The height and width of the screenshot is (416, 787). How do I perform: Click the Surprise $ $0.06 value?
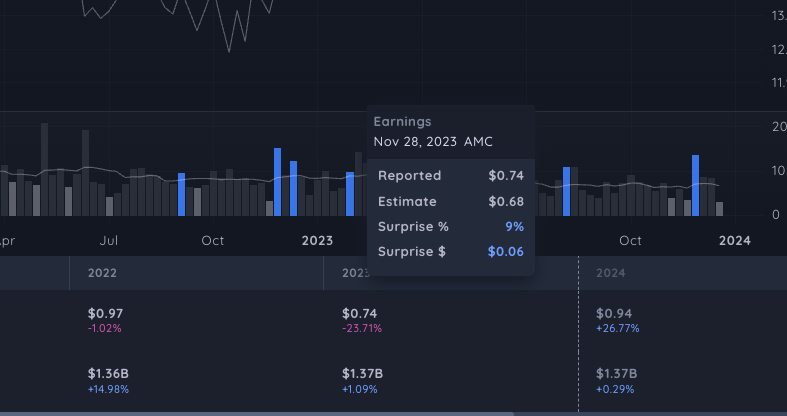point(505,251)
